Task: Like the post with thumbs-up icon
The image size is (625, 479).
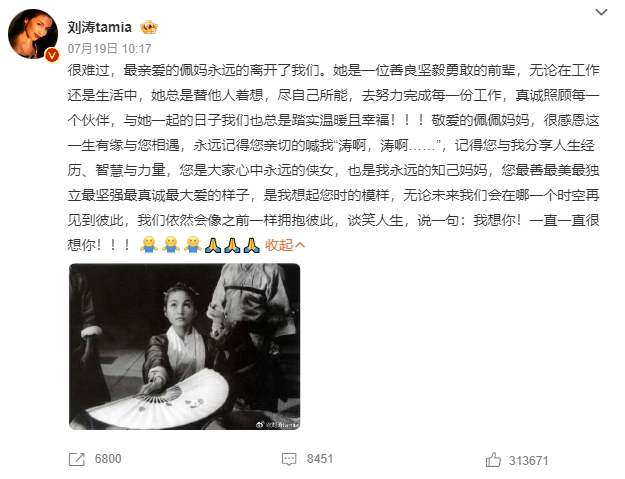Action: coord(493,459)
